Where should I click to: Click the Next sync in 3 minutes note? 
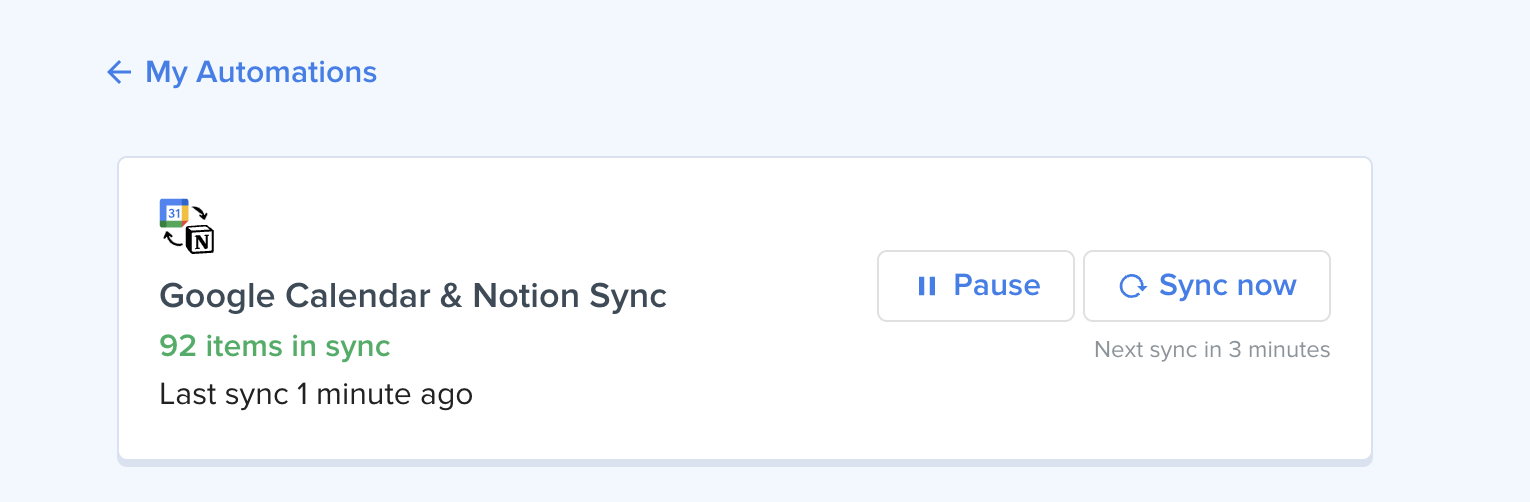click(x=1212, y=349)
